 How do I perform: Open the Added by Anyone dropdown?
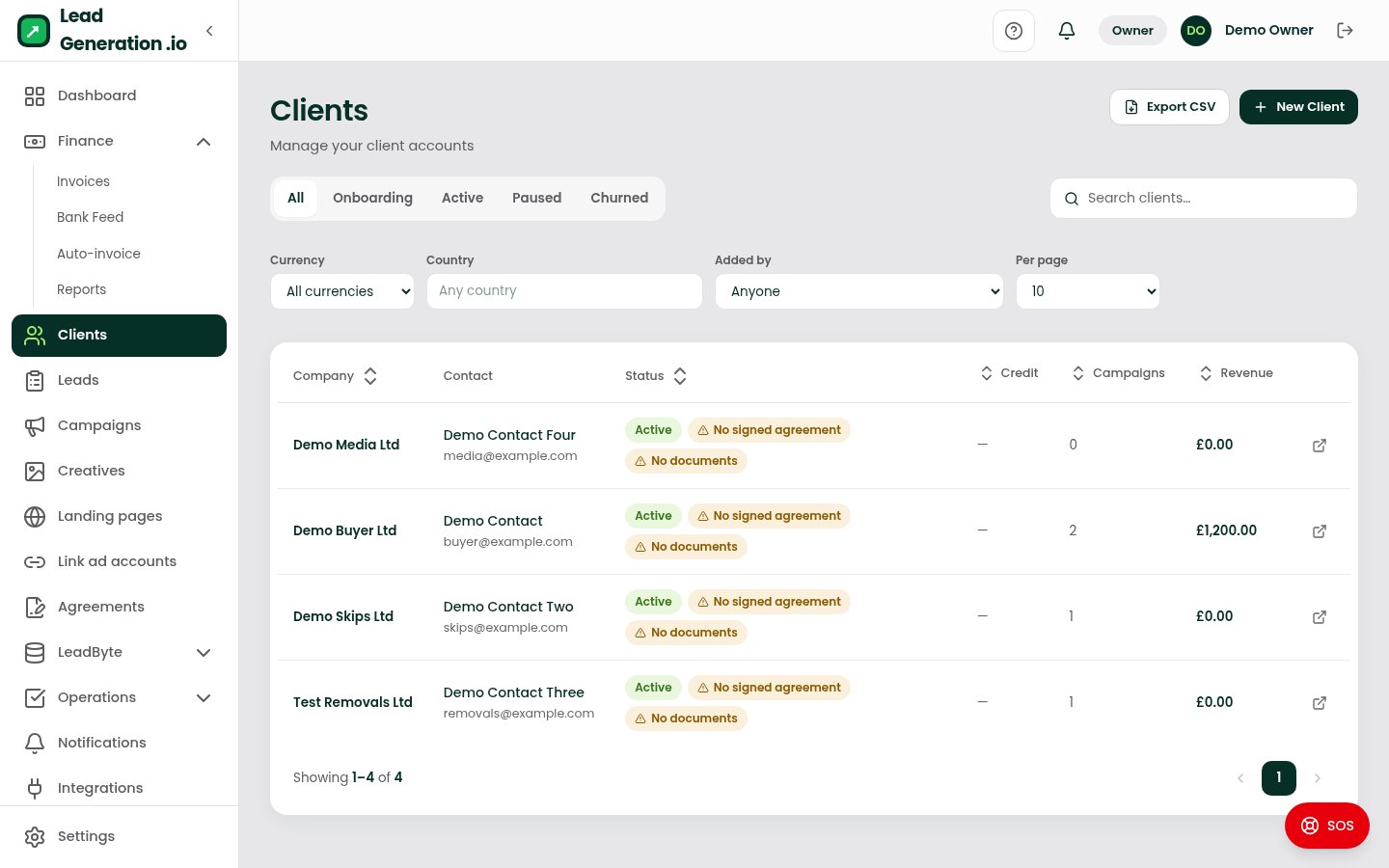(859, 291)
